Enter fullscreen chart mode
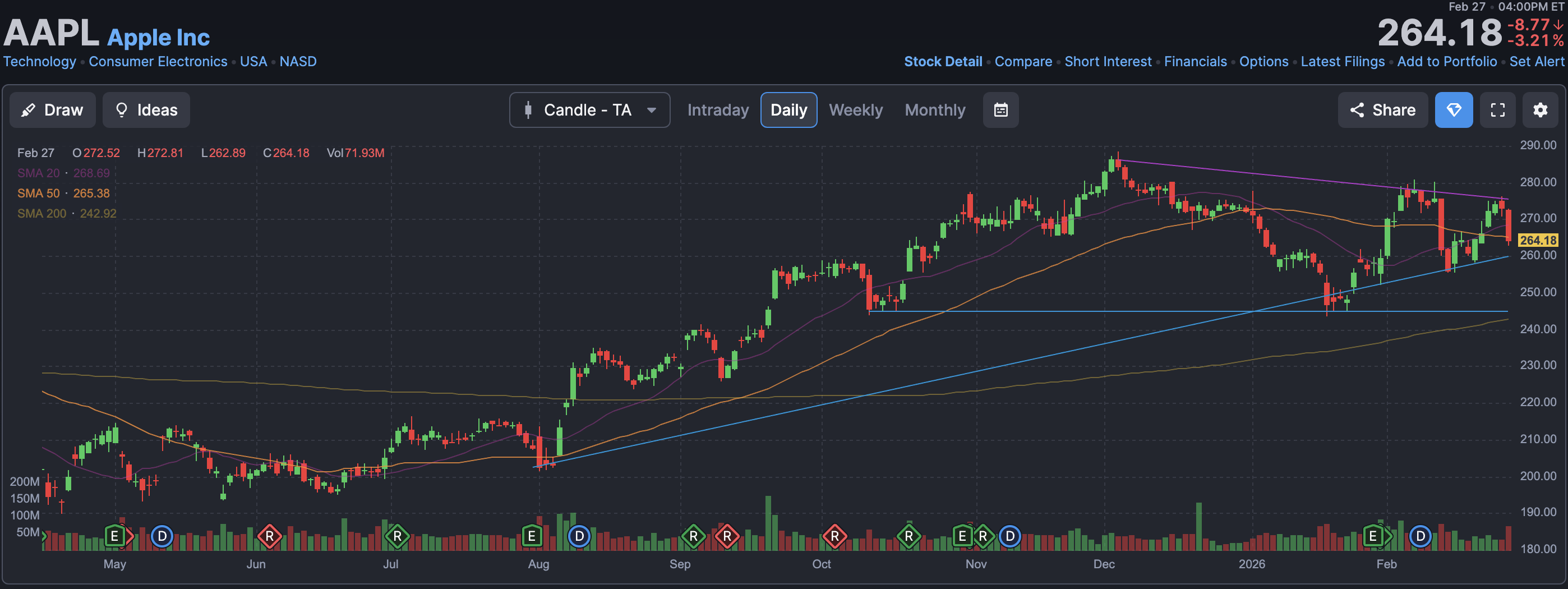1568x589 pixels. point(1497,109)
